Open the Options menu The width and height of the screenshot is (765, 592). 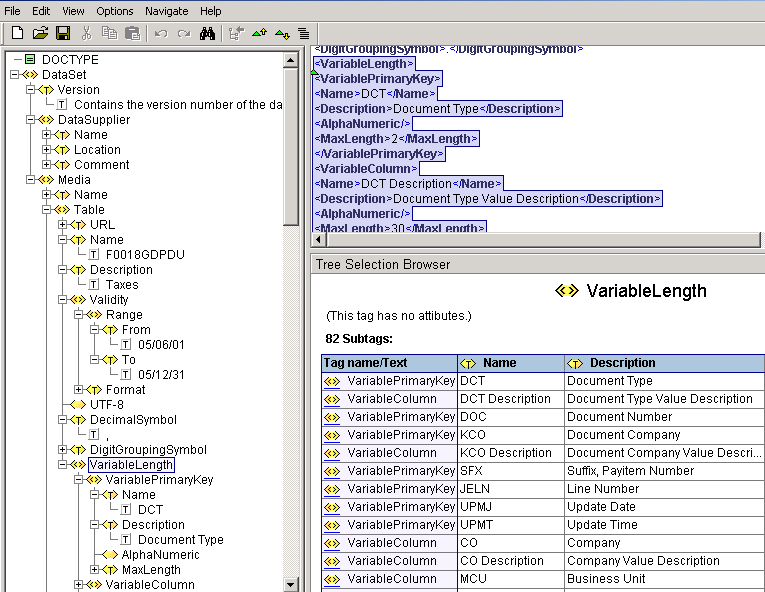(115, 11)
